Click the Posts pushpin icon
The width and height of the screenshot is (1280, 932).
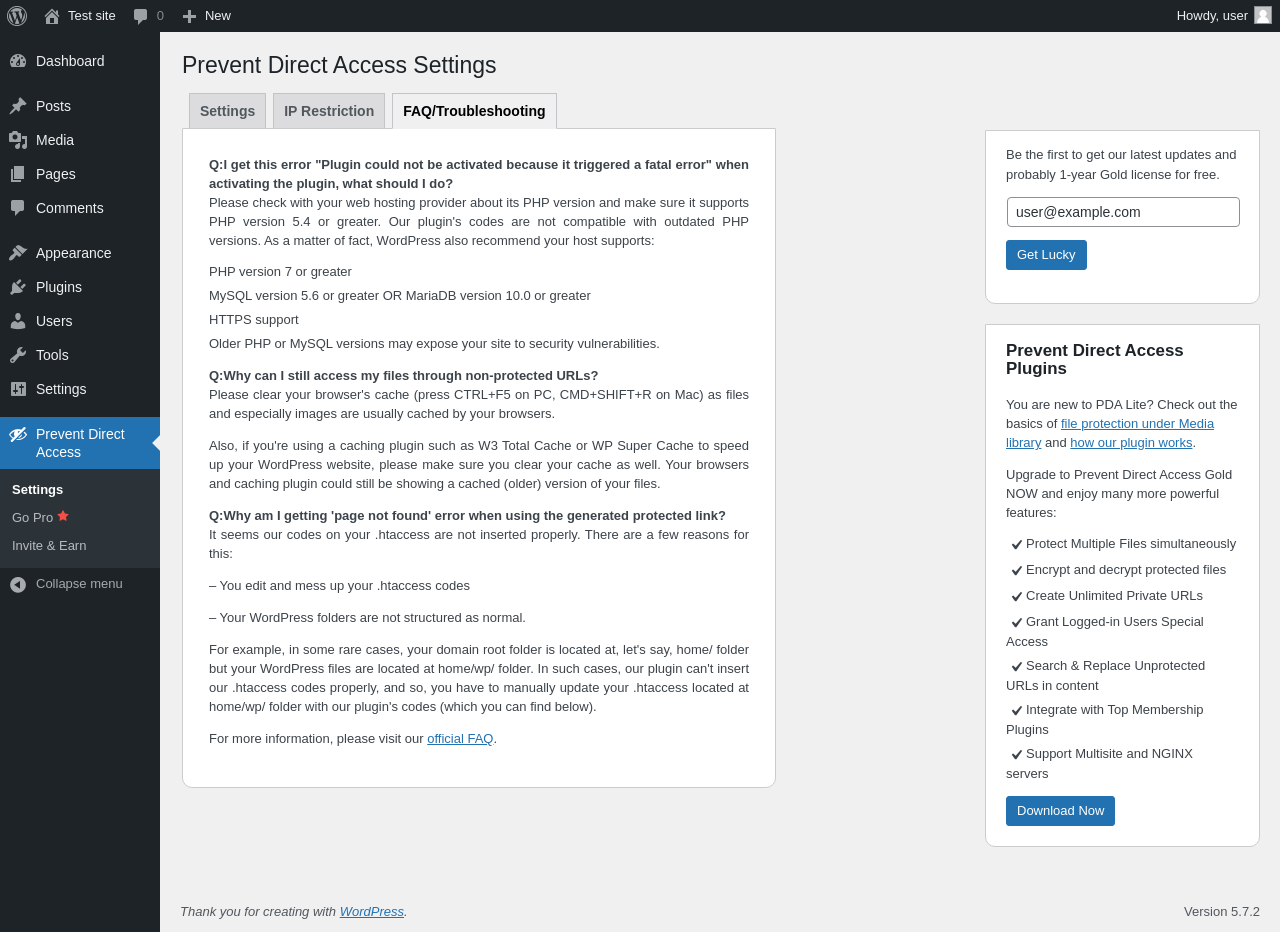18,106
